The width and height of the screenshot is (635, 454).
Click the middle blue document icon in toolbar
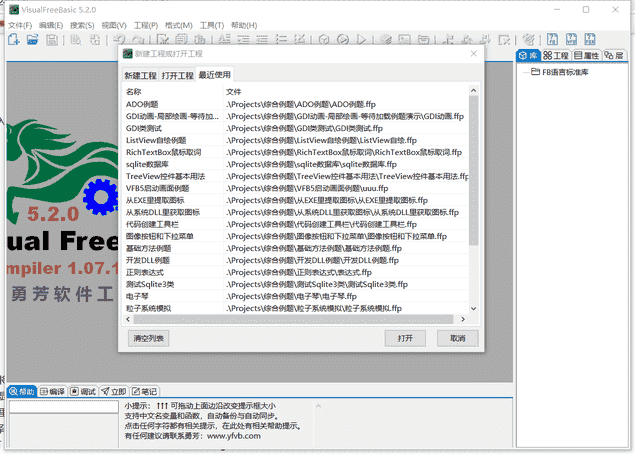[571, 39]
